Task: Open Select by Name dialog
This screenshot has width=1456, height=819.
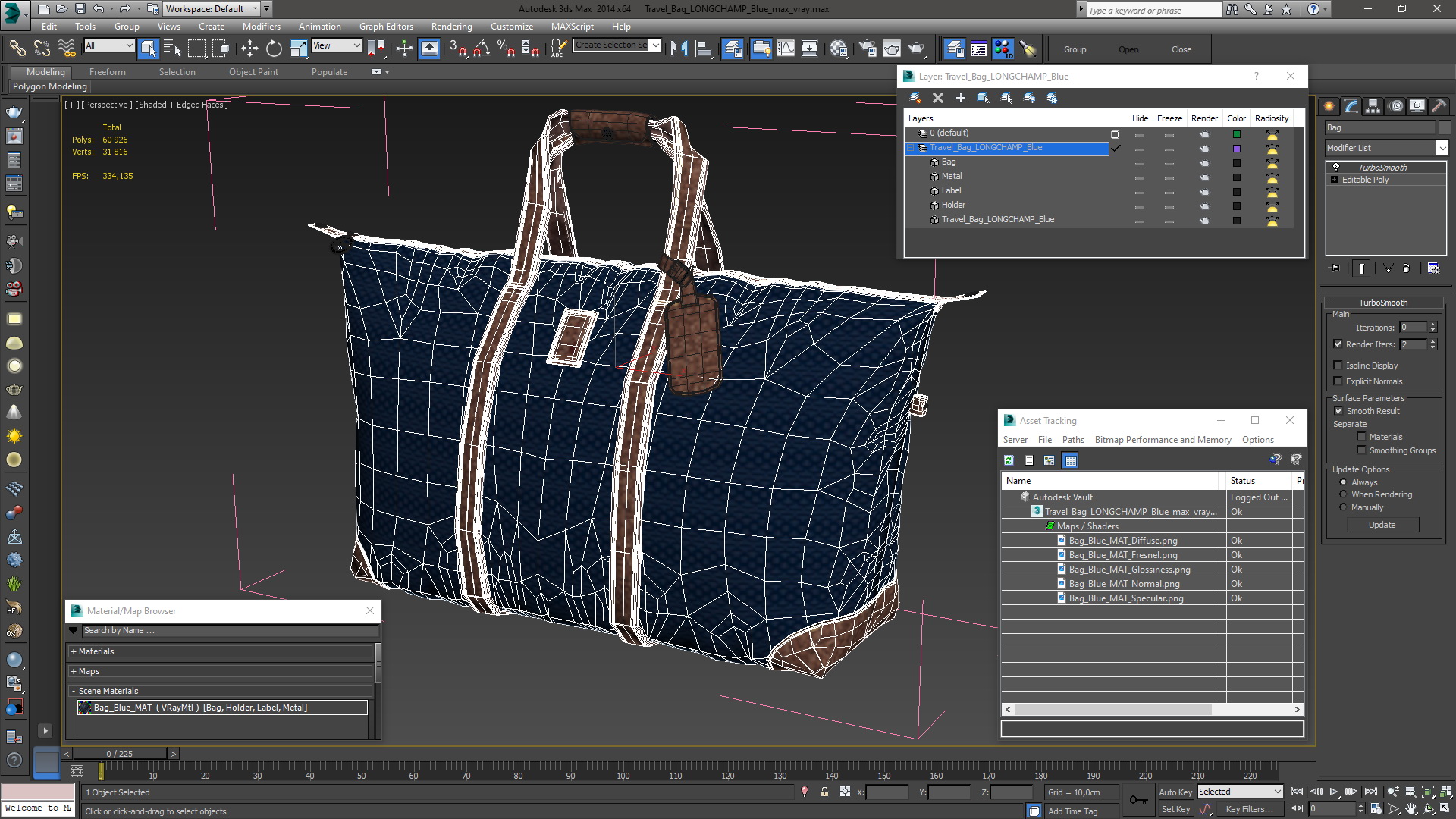Action: [x=172, y=49]
